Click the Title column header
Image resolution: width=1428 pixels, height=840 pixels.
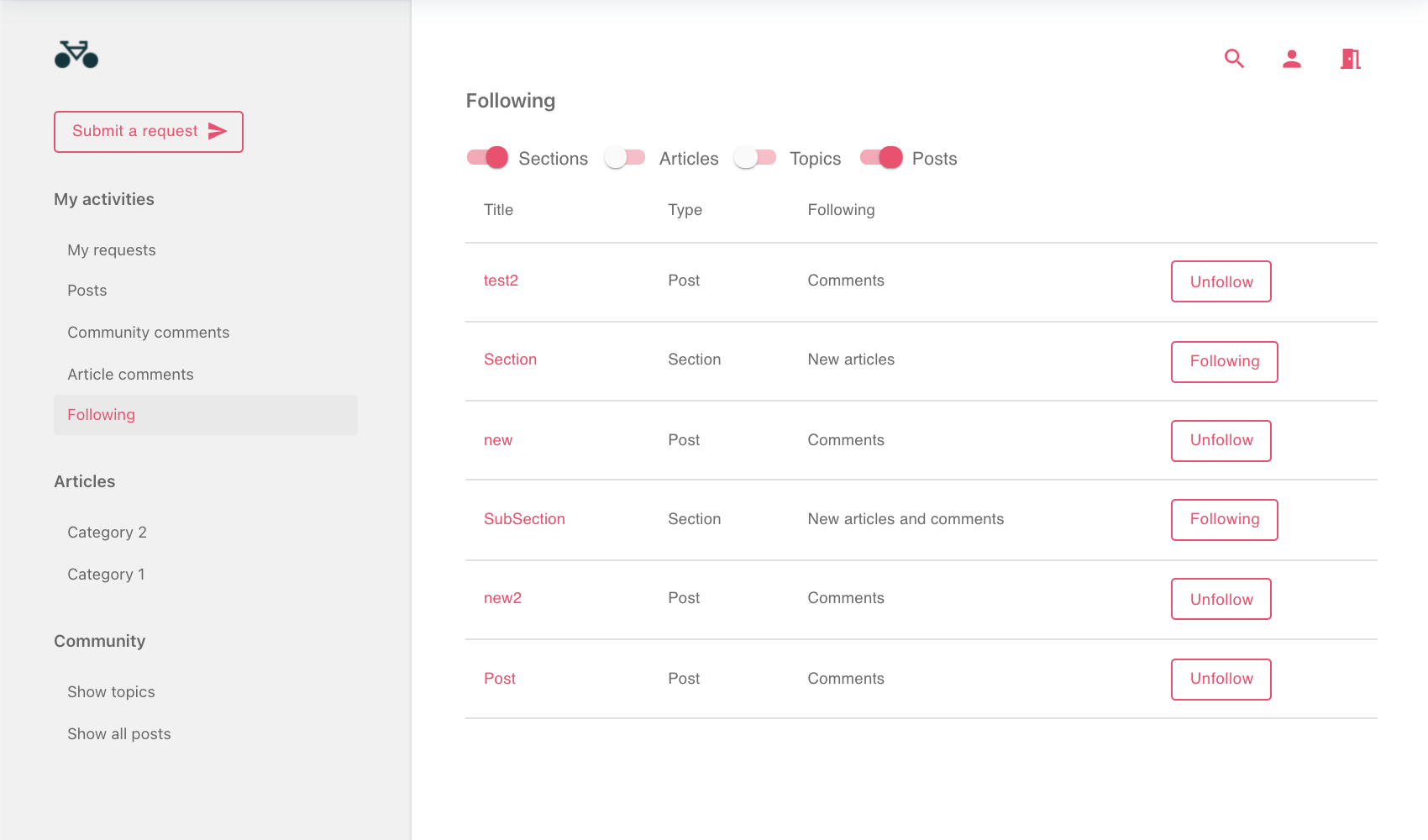point(498,210)
